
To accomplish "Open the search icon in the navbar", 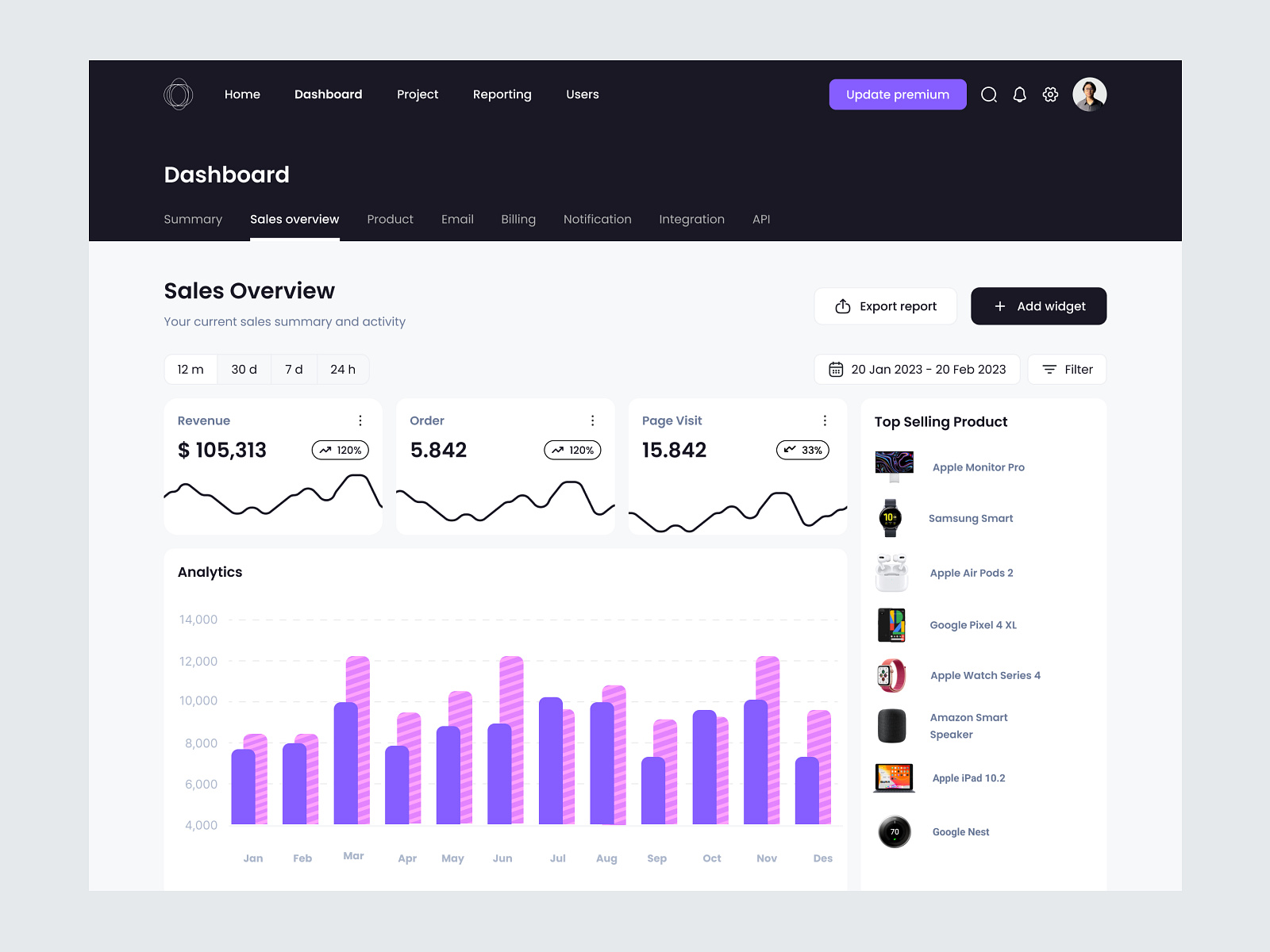I will click(x=989, y=94).
